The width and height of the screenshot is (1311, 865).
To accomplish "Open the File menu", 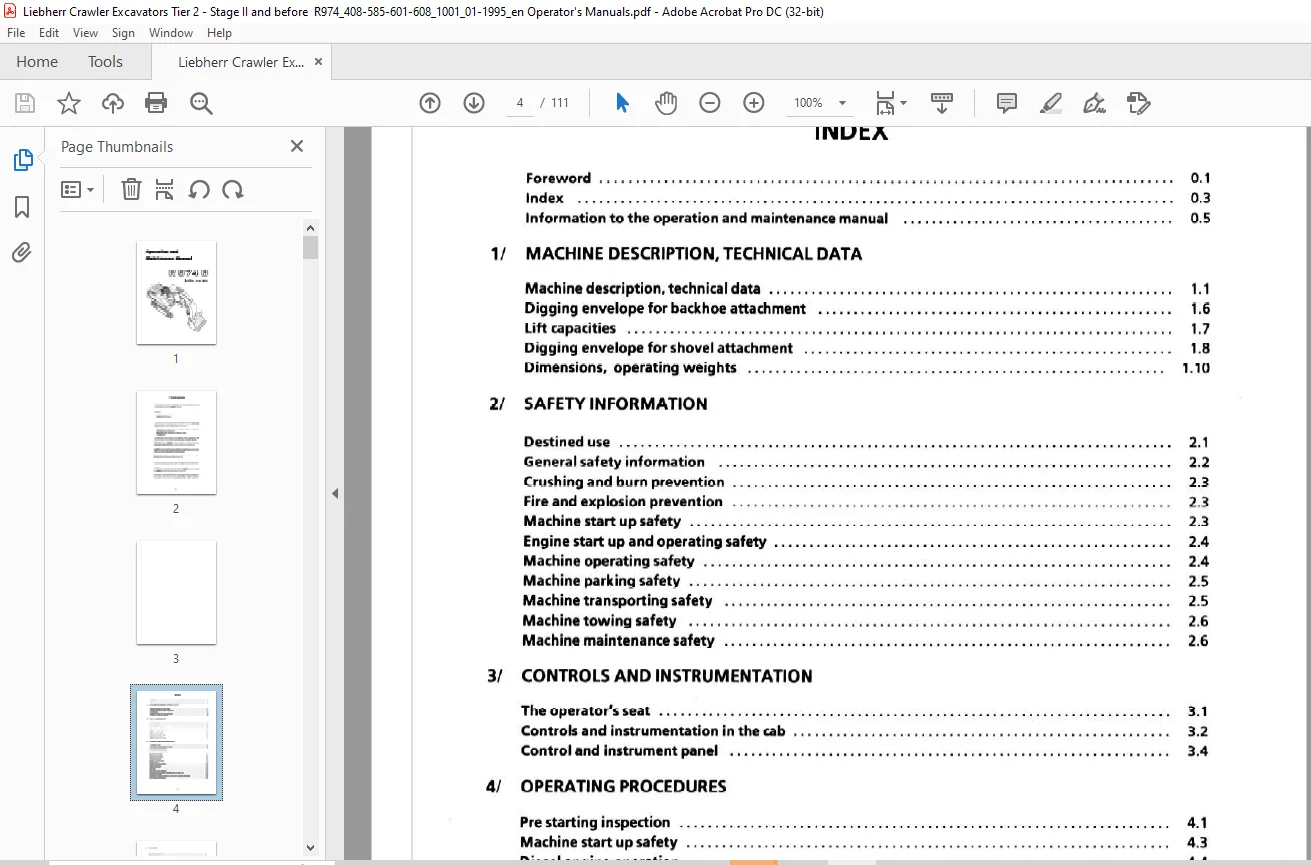I will [18, 32].
